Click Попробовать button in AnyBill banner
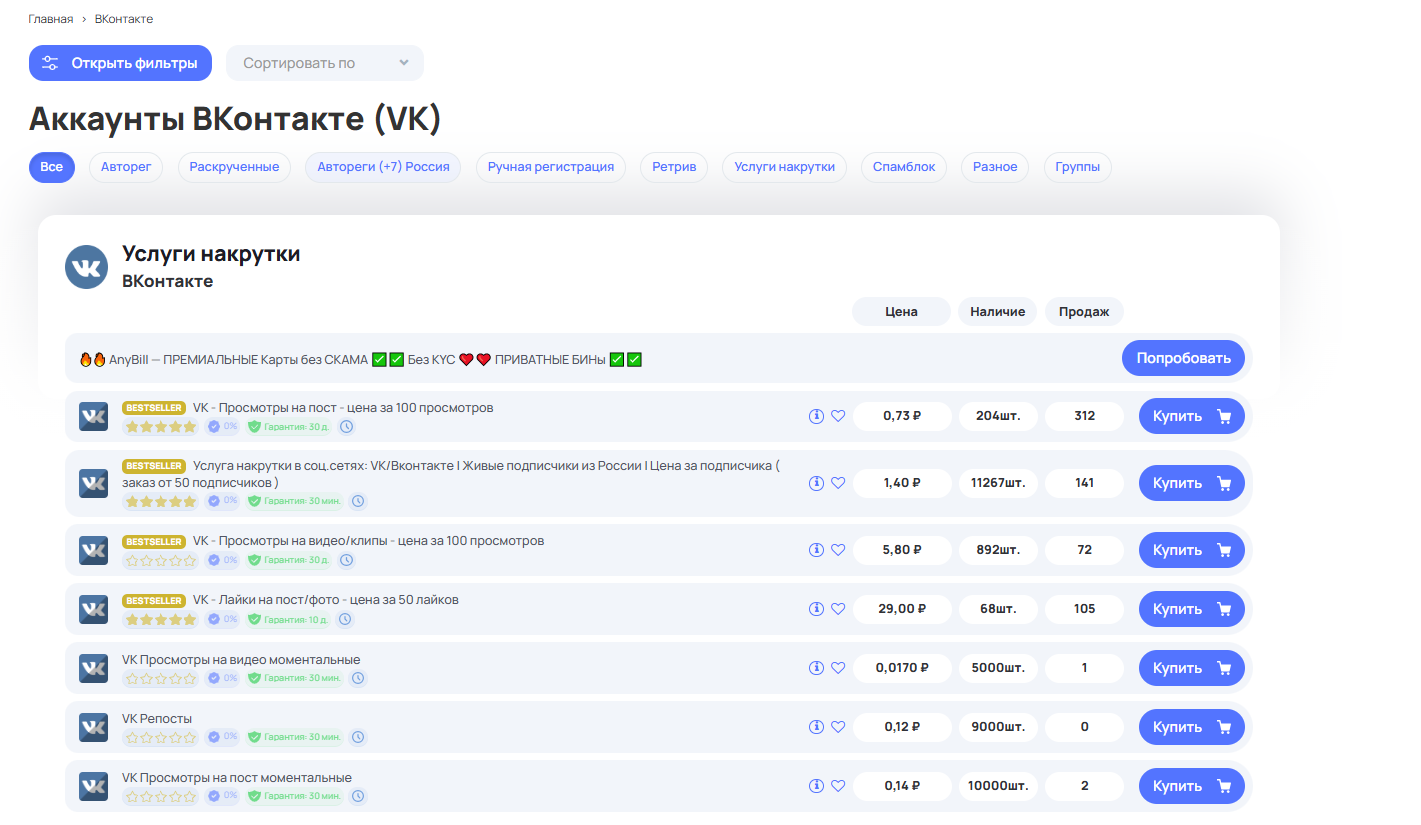 pyautogui.click(x=1183, y=358)
